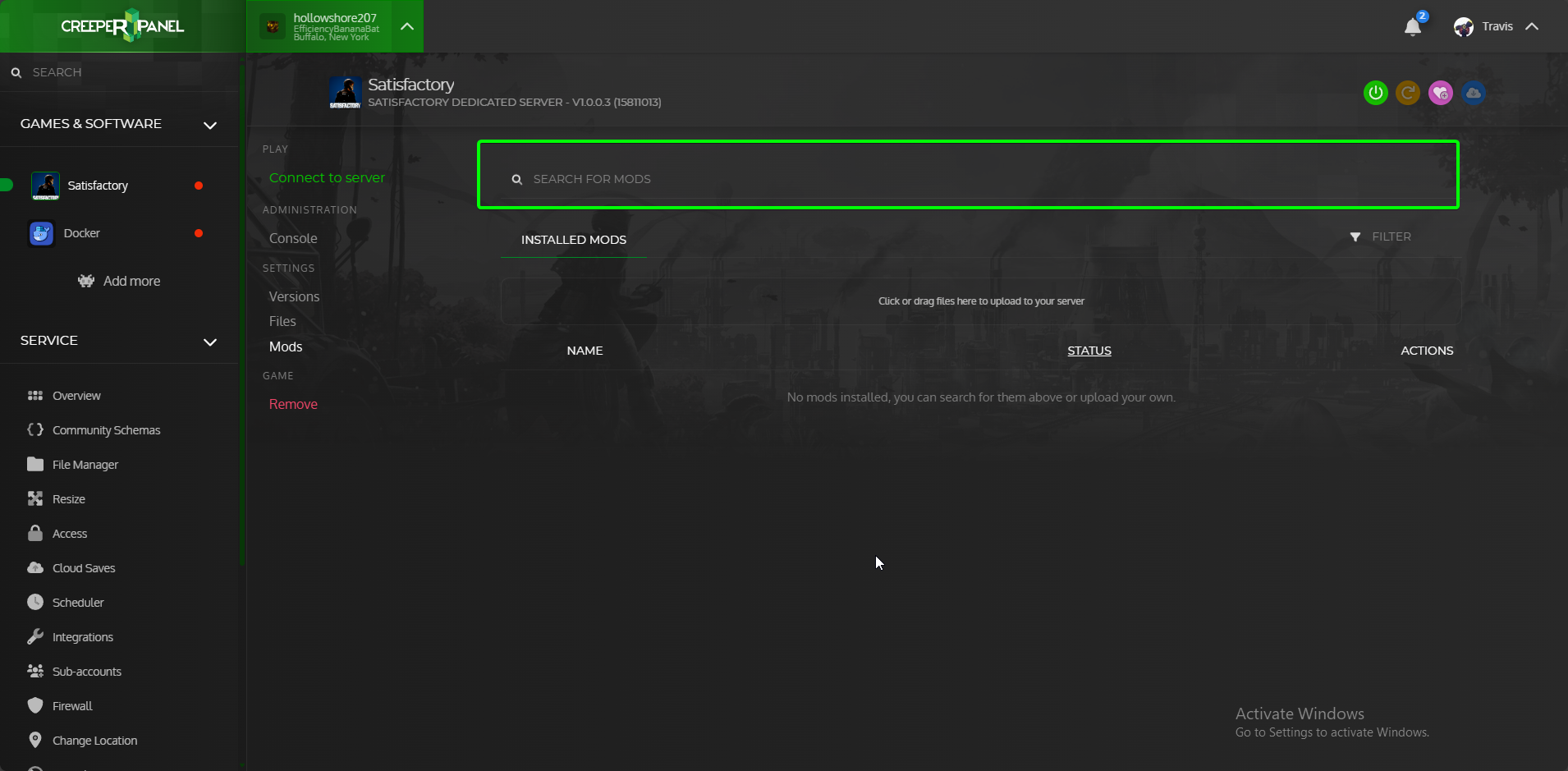Click the Change Location pin icon
This screenshot has height=771, width=1568.
pos(35,740)
